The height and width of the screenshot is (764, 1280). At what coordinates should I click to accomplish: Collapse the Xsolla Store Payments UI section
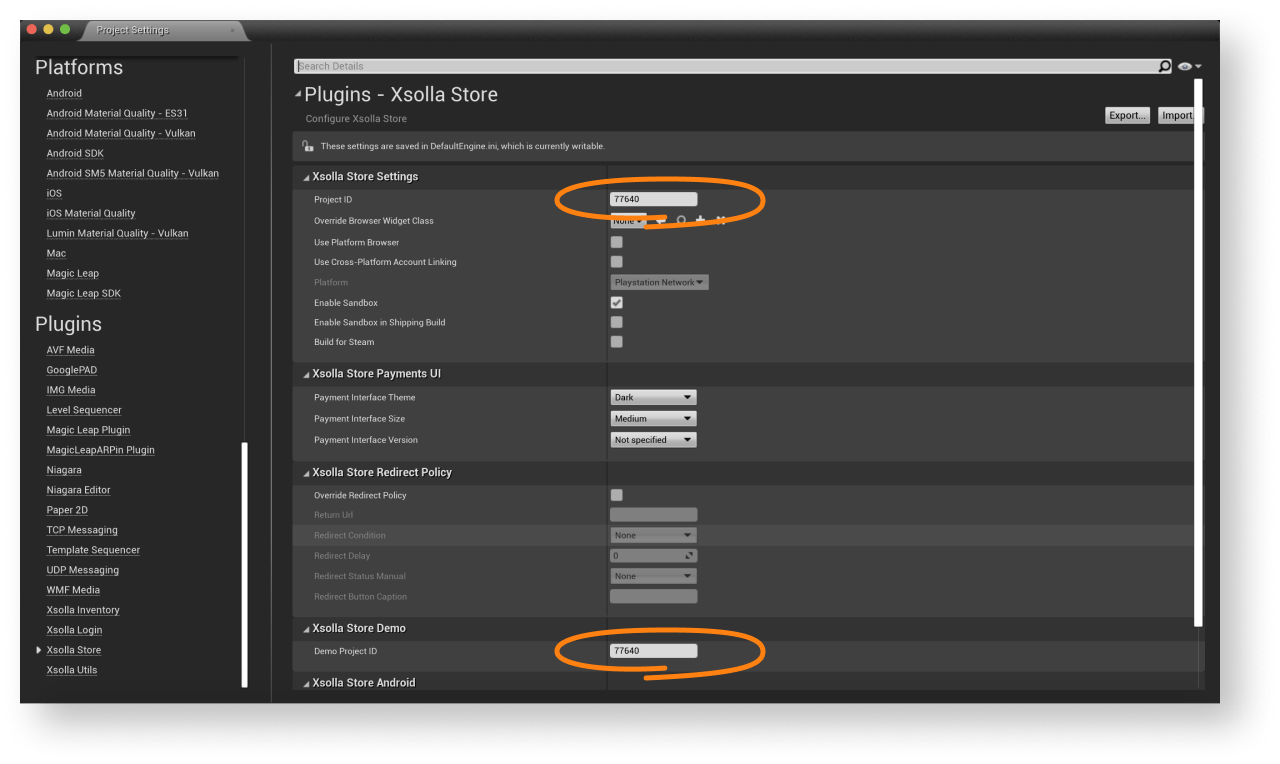(x=307, y=374)
